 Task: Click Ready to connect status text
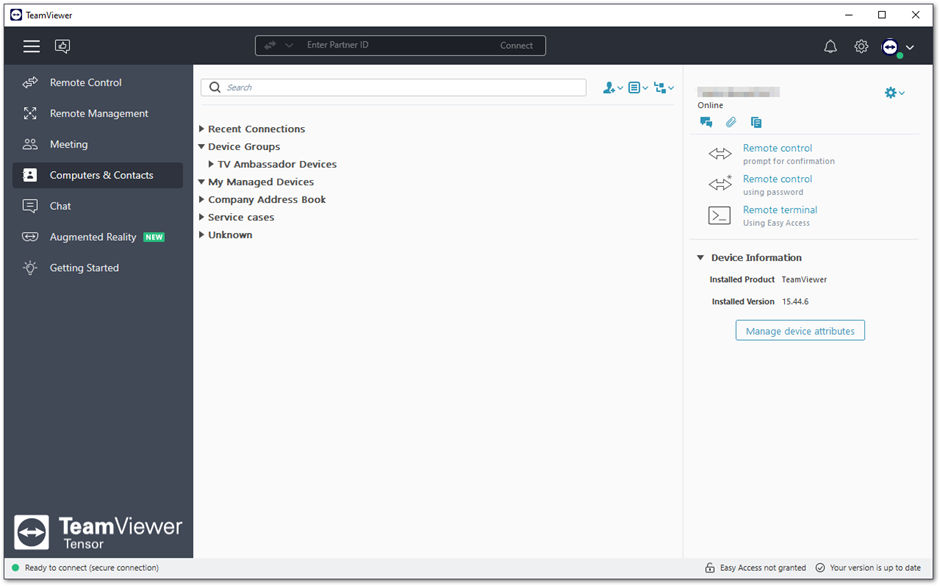pyautogui.click(x=92, y=568)
